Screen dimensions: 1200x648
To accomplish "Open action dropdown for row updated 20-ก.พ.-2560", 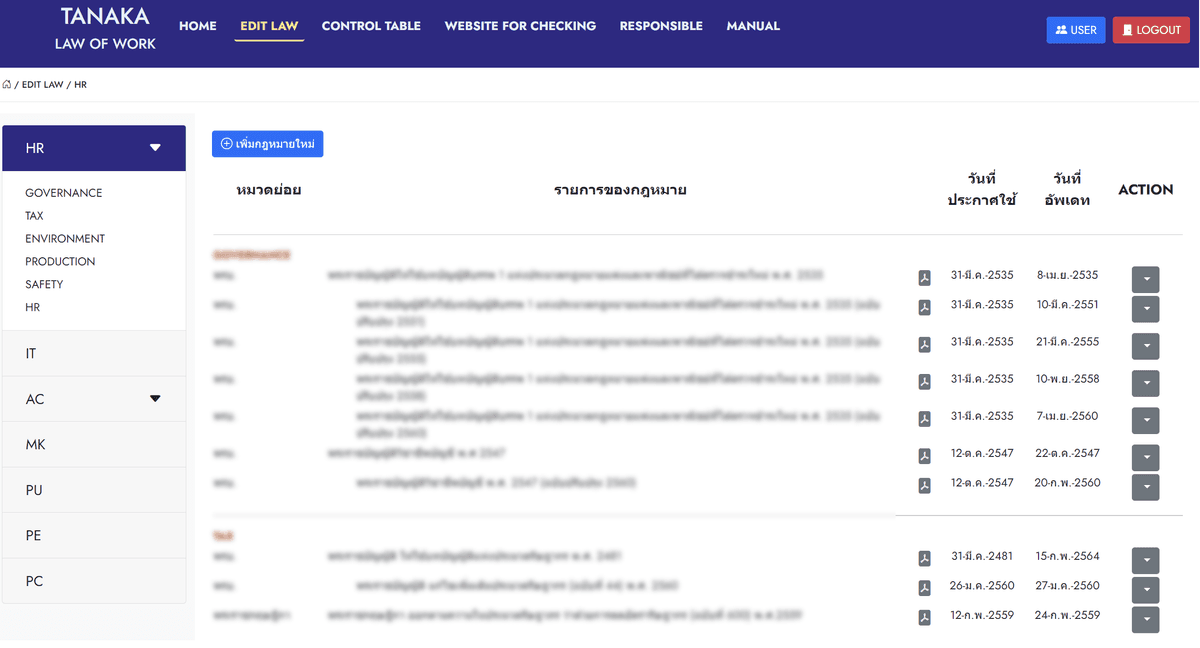I will [x=1146, y=487].
